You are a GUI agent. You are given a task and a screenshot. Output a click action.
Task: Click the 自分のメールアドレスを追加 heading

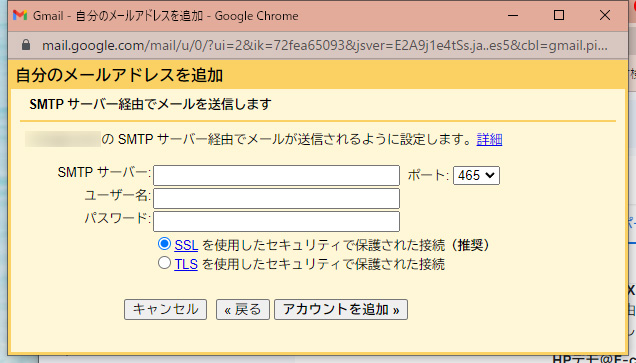point(119,75)
